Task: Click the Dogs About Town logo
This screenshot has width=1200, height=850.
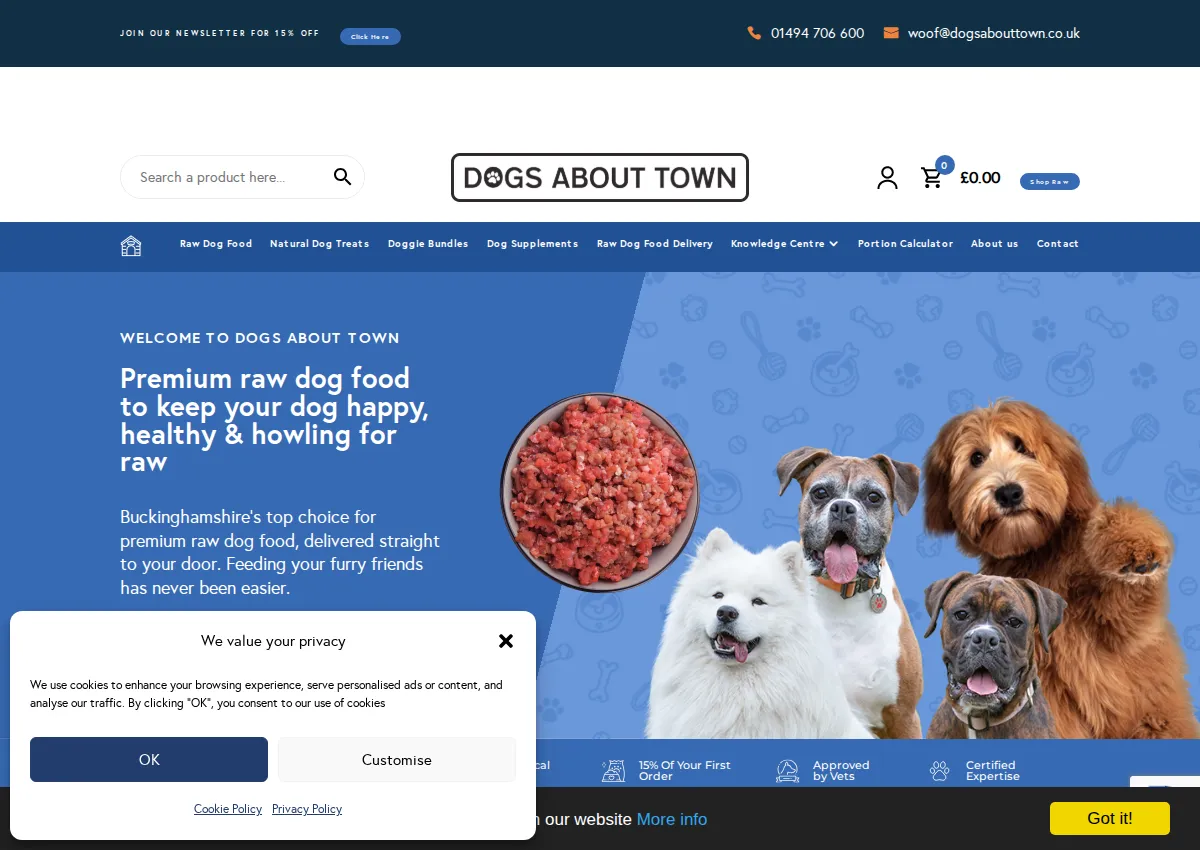Action: (x=600, y=178)
